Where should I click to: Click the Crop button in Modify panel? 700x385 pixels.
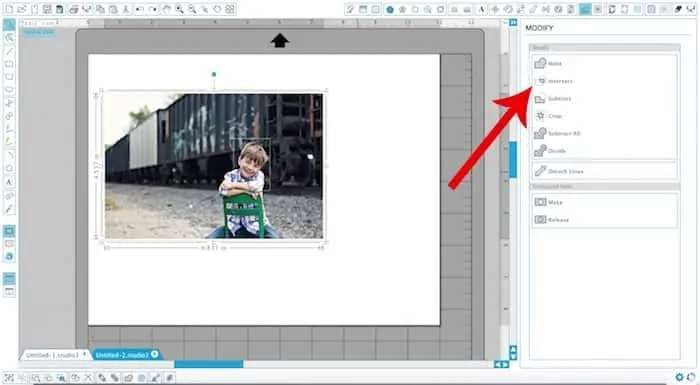604,116
